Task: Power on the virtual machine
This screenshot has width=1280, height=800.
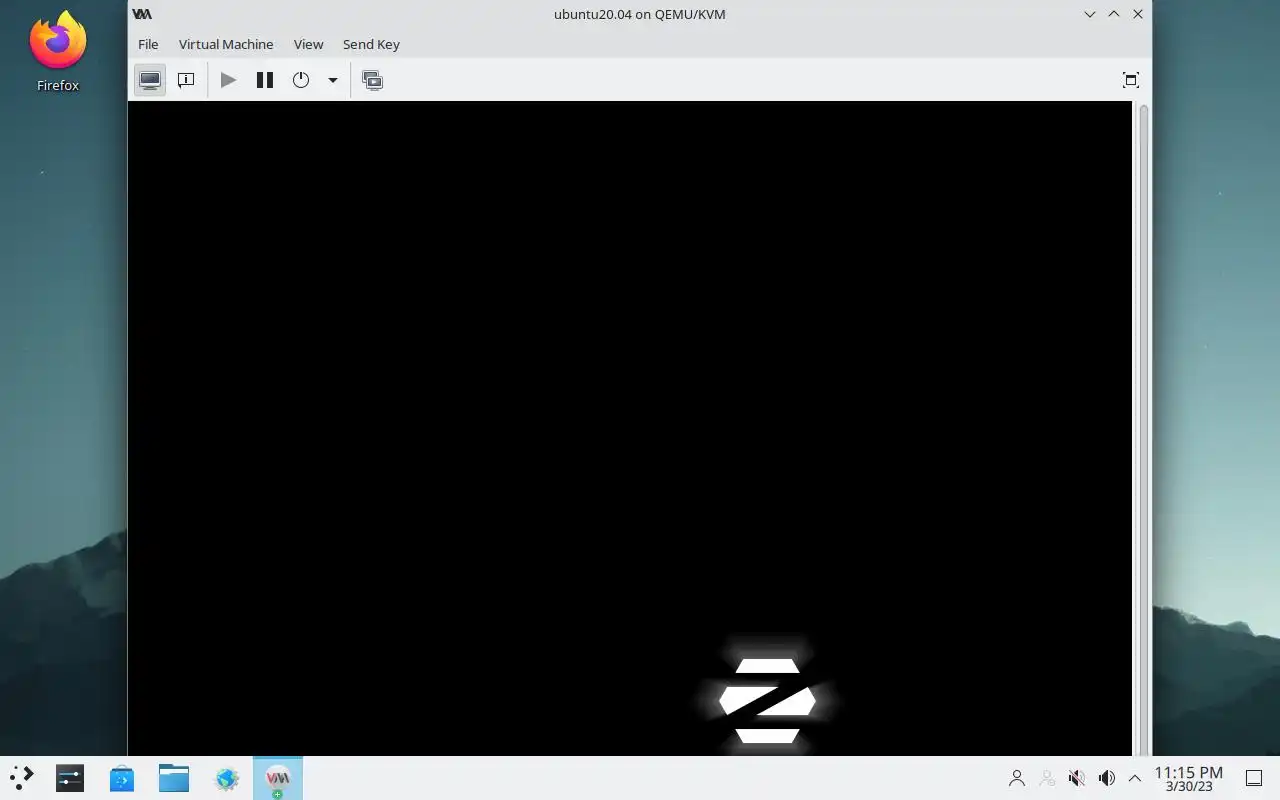Action: pyautogui.click(x=228, y=80)
